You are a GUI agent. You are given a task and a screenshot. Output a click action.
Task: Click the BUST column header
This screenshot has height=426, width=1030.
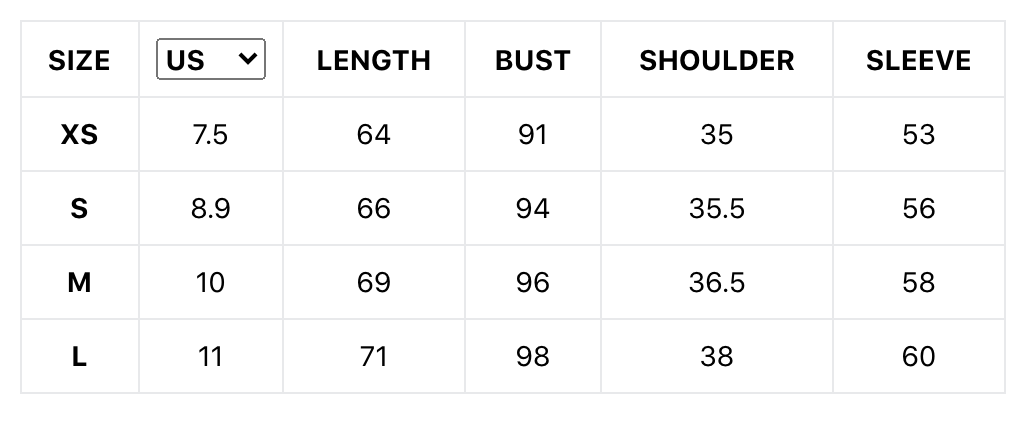[533, 60]
